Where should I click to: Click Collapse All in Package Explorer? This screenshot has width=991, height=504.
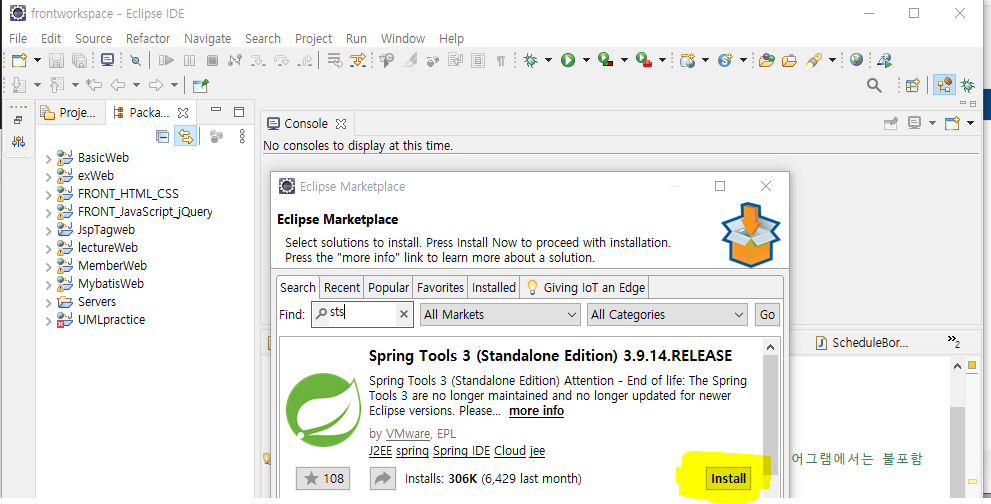click(162, 136)
